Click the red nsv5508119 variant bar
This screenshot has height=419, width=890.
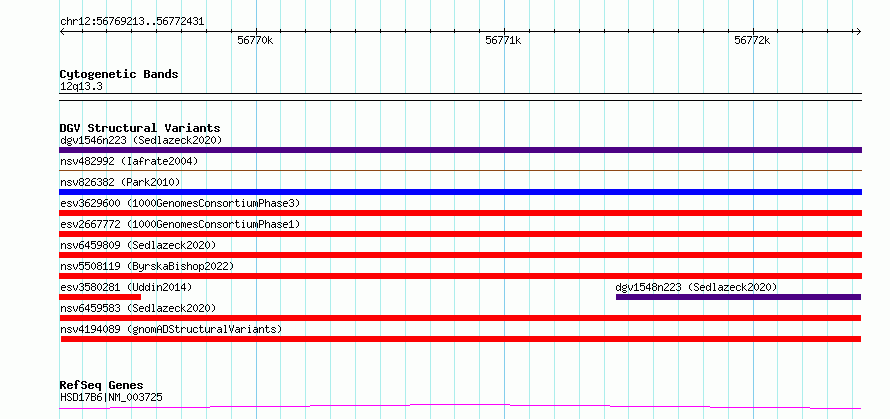[x=460, y=276]
